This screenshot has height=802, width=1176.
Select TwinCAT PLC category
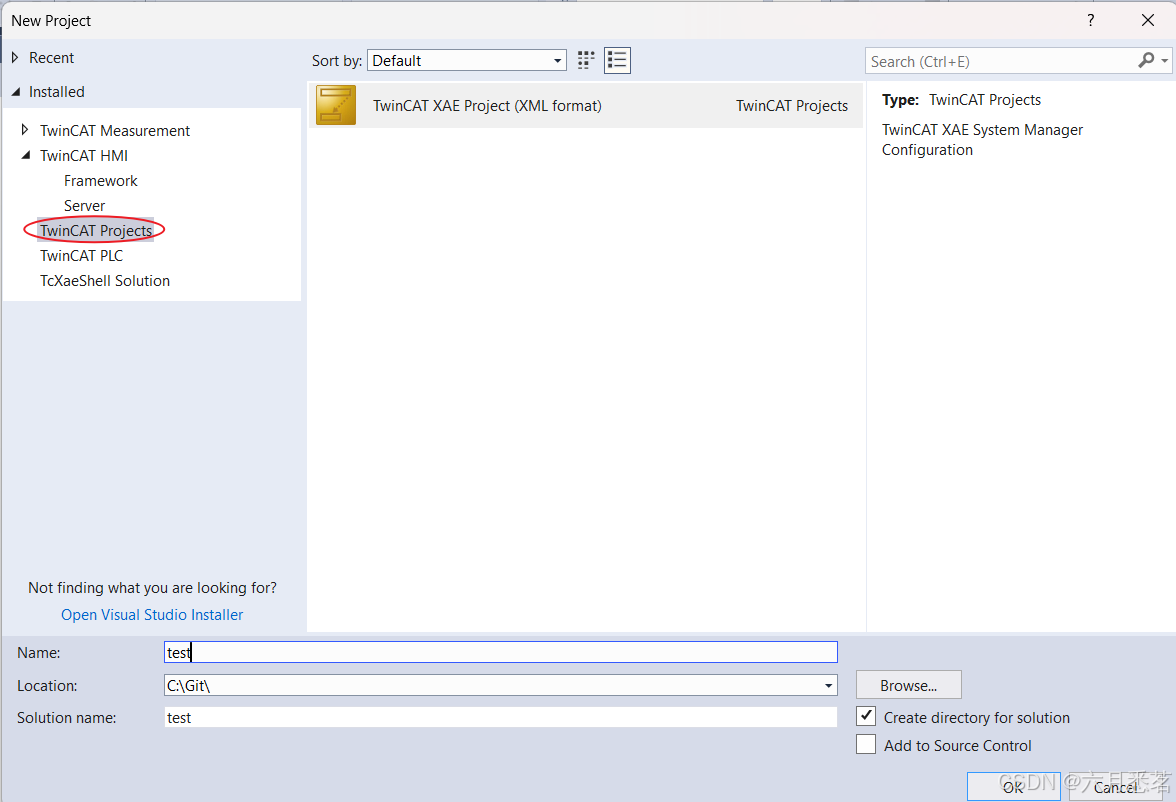tap(81, 256)
